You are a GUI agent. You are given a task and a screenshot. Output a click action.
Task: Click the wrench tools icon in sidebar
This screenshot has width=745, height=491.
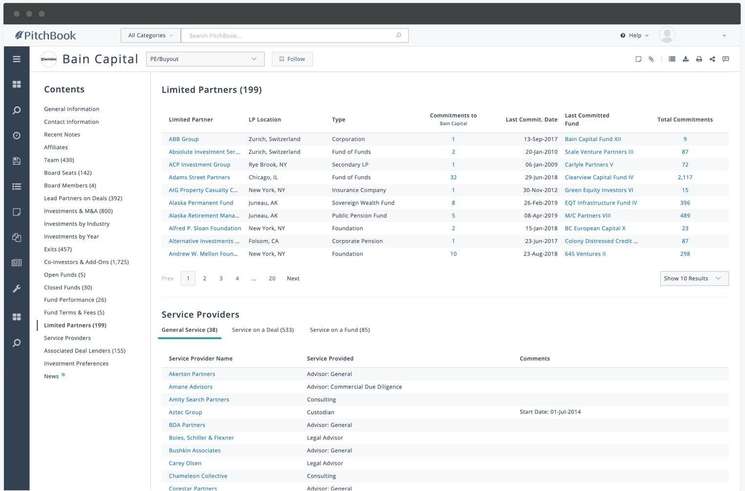[x=16, y=289]
